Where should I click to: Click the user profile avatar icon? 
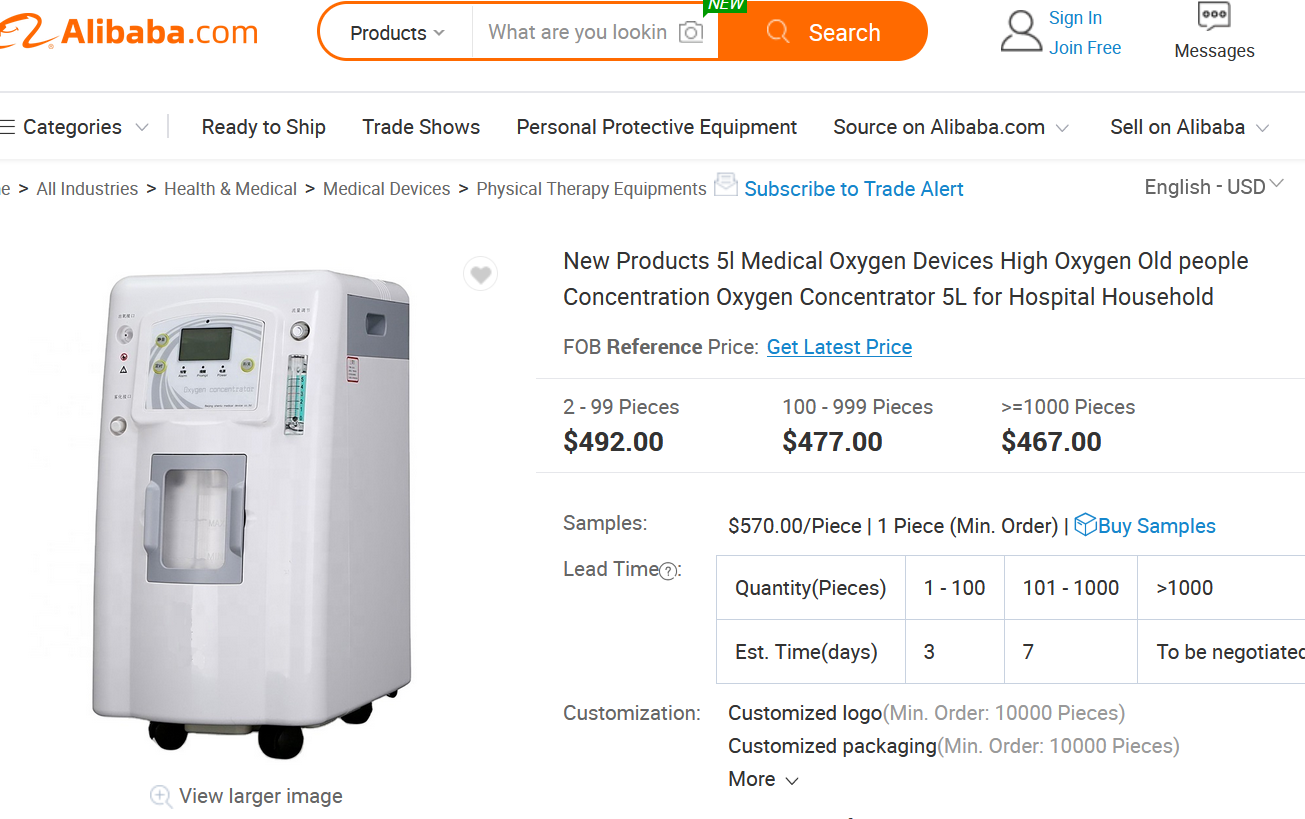coord(1021,32)
